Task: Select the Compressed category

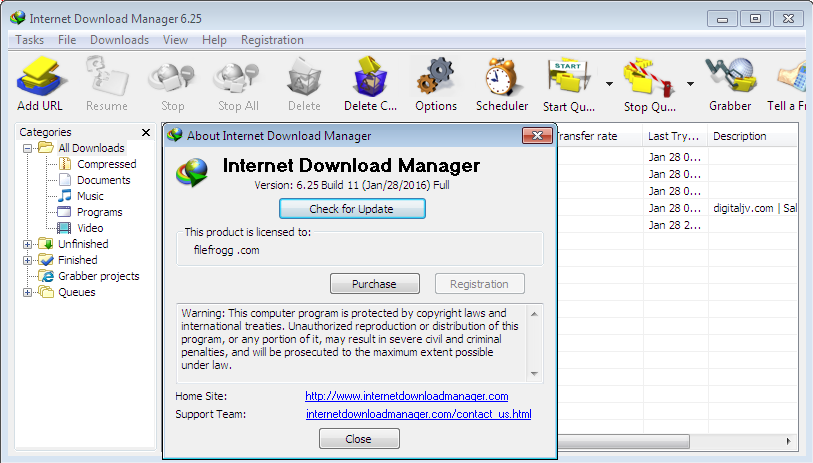Action: (x=107, y=164)
